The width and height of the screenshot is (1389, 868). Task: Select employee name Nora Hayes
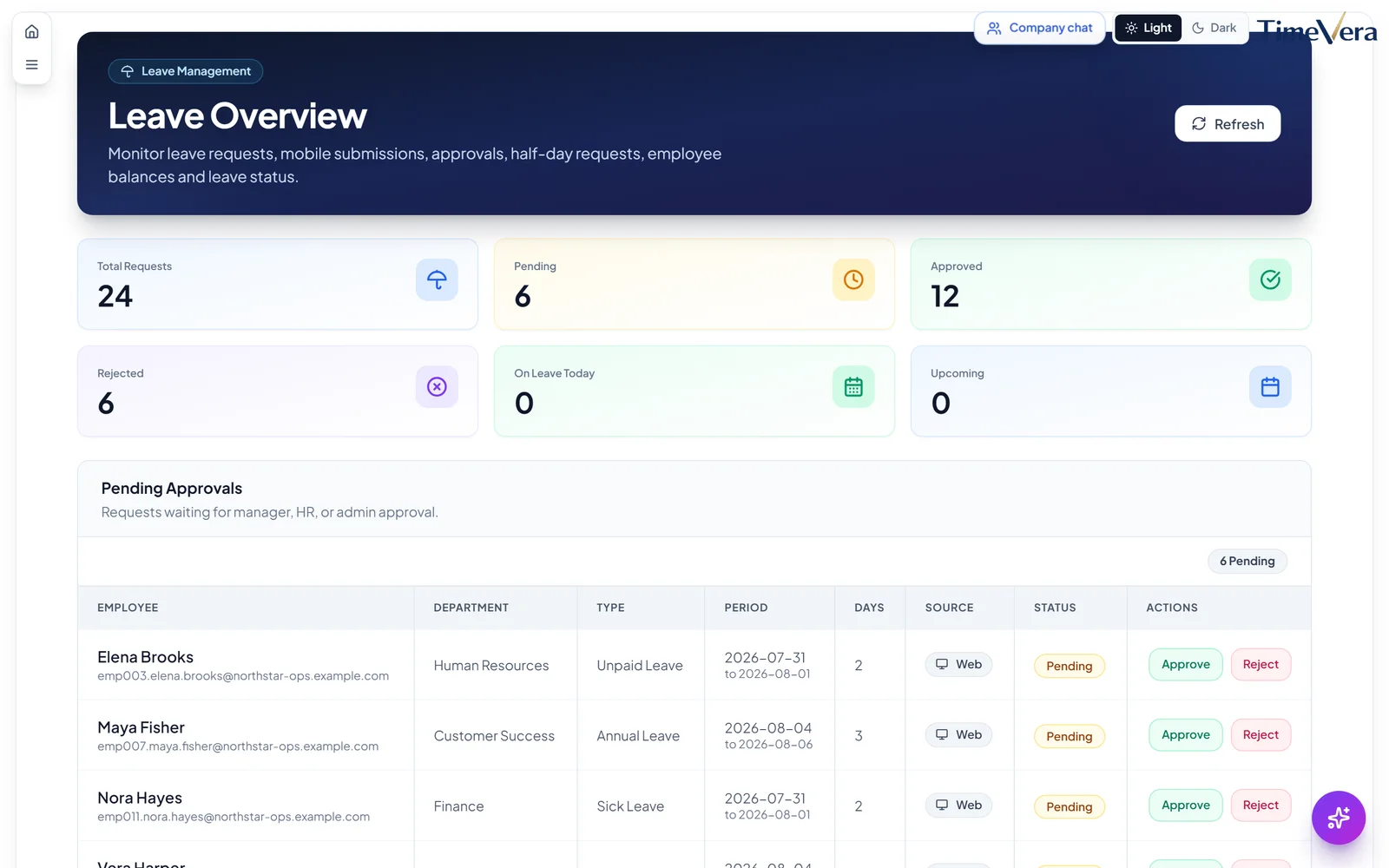click(x=140, y=798)
